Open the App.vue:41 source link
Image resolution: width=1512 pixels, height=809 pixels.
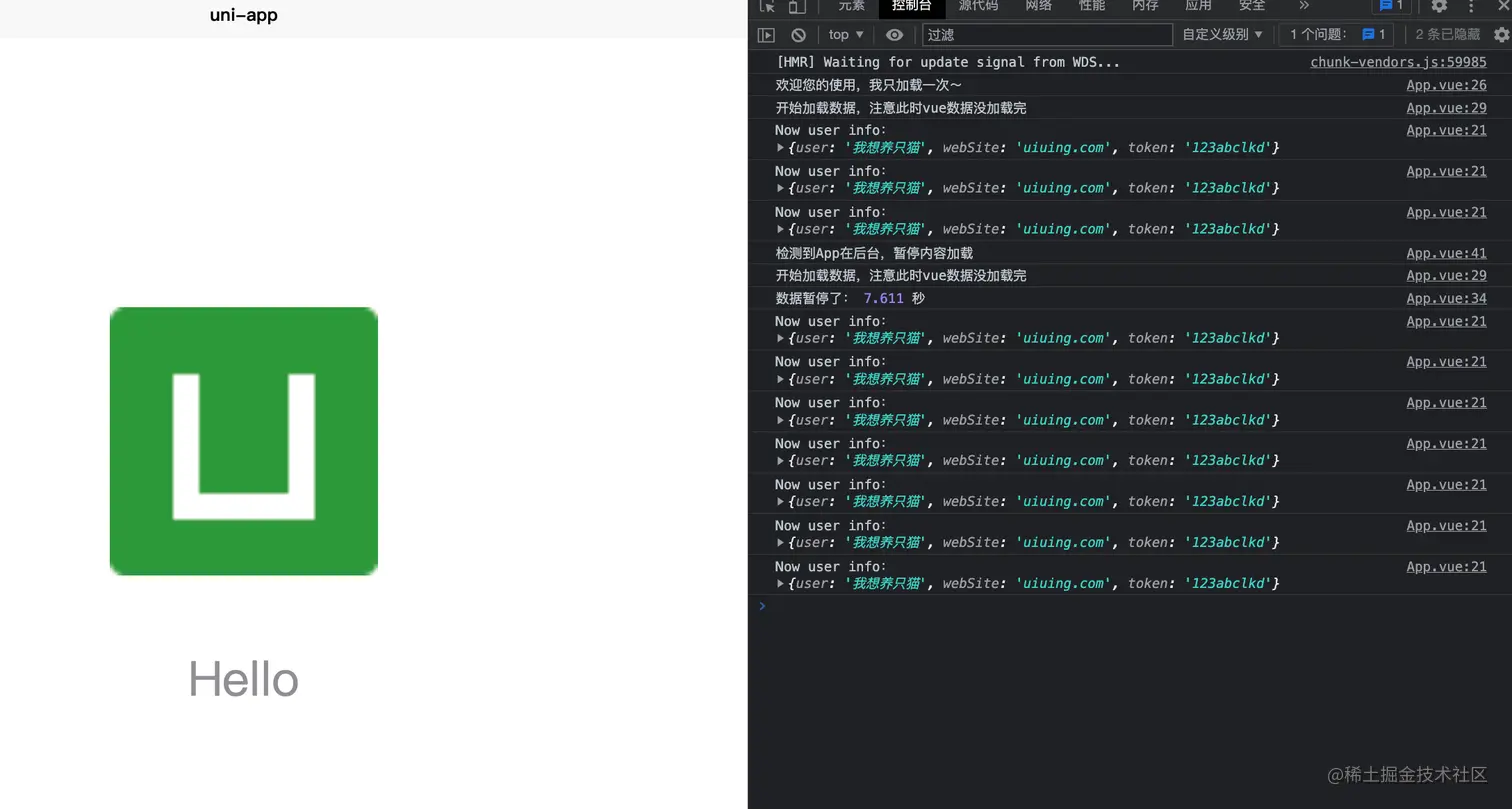(x=1446, y=254)
